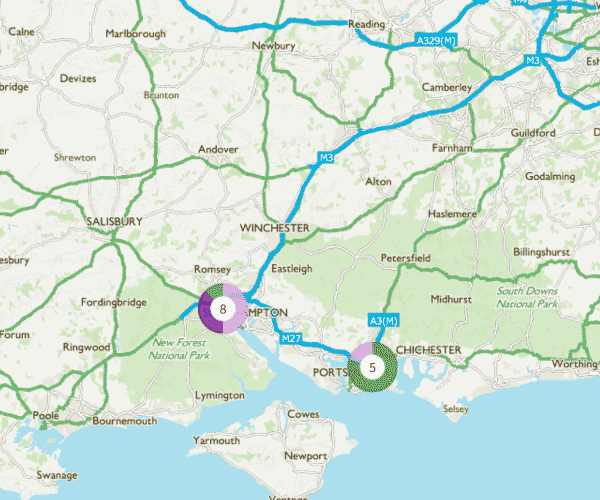Open the cluster marker showing 5
Screen dimensions: 600x500
(x=372, y=367)
